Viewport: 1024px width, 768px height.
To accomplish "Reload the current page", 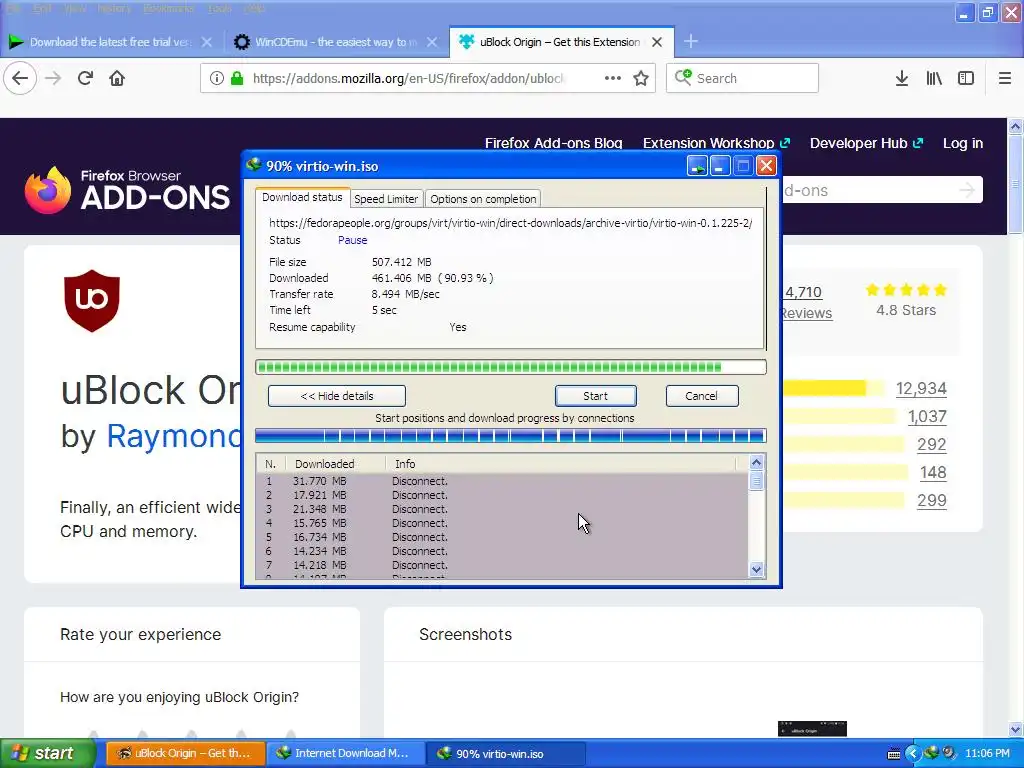I will click(85, 78).
